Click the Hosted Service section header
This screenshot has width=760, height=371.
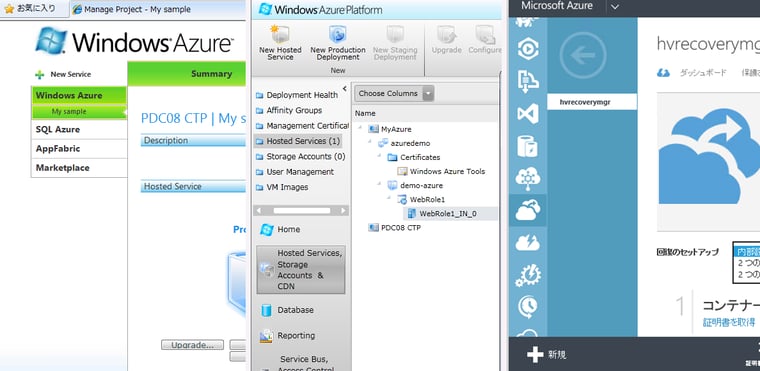point(193,186)
